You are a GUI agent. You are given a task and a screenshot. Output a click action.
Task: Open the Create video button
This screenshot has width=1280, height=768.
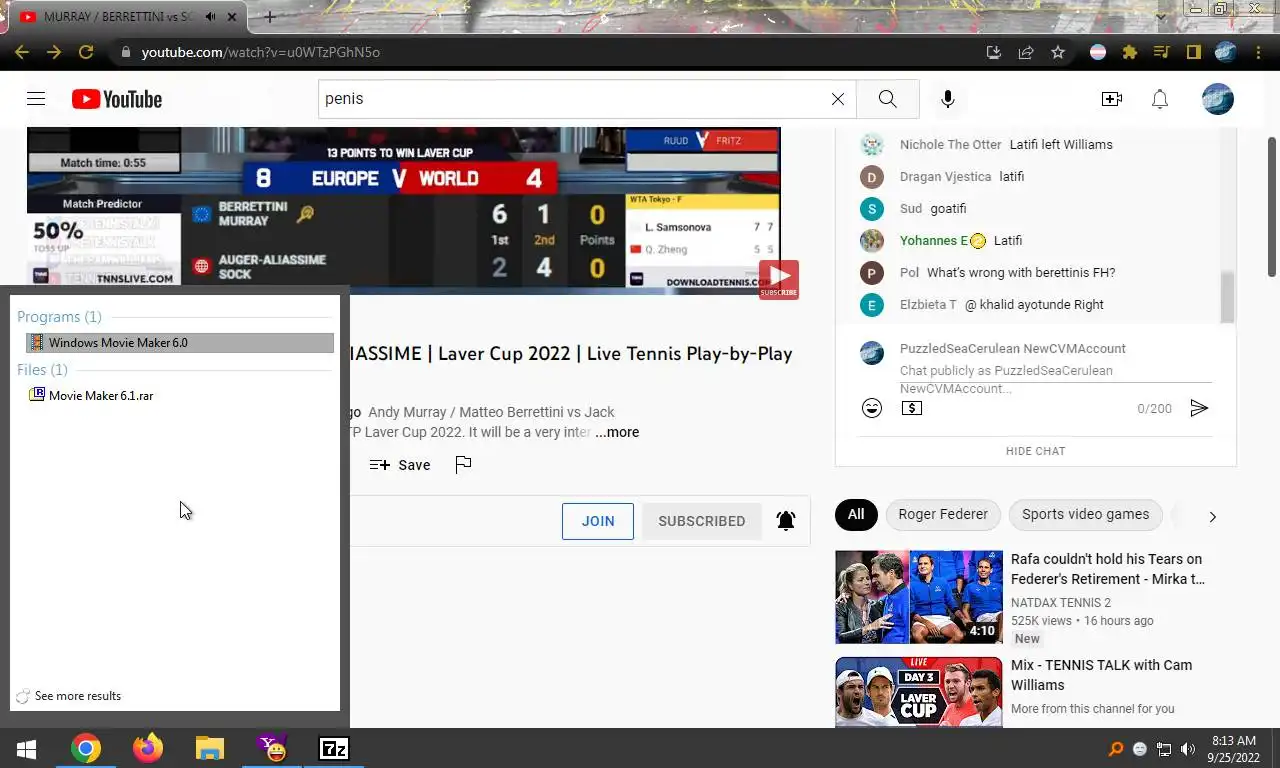(1111, 99)
